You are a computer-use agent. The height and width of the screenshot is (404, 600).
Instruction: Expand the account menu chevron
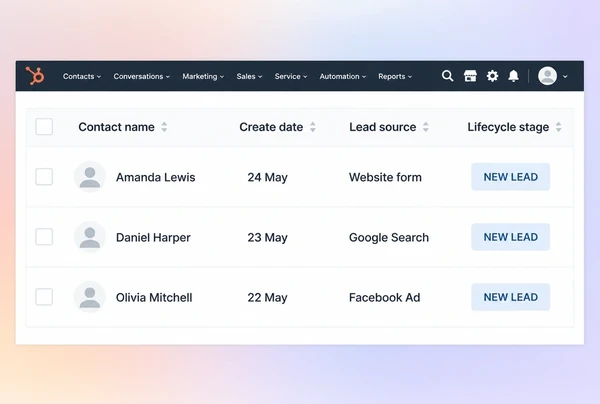click(x=565, y=77)
